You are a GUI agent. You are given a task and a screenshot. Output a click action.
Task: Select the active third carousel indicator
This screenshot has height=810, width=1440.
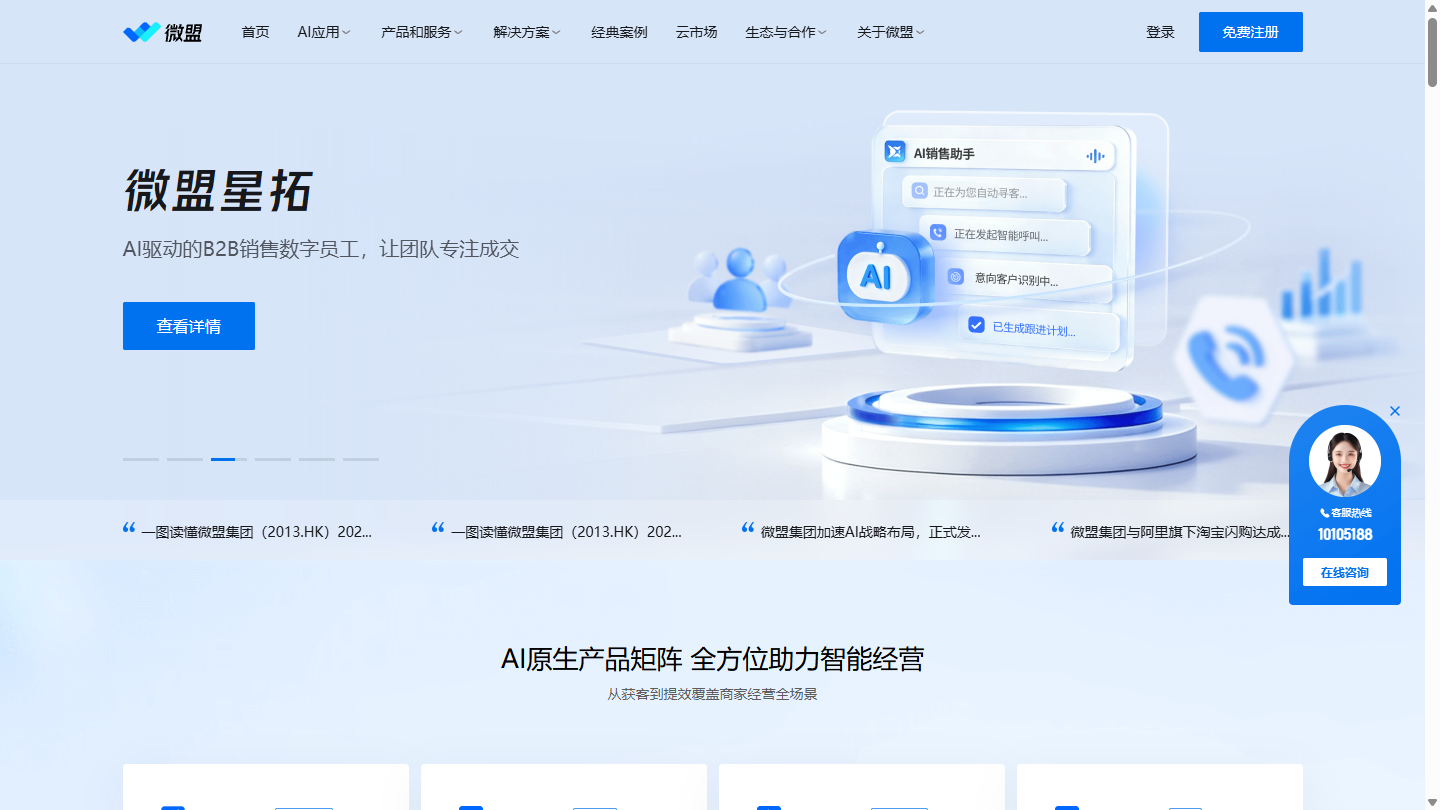tap(229, 459)
